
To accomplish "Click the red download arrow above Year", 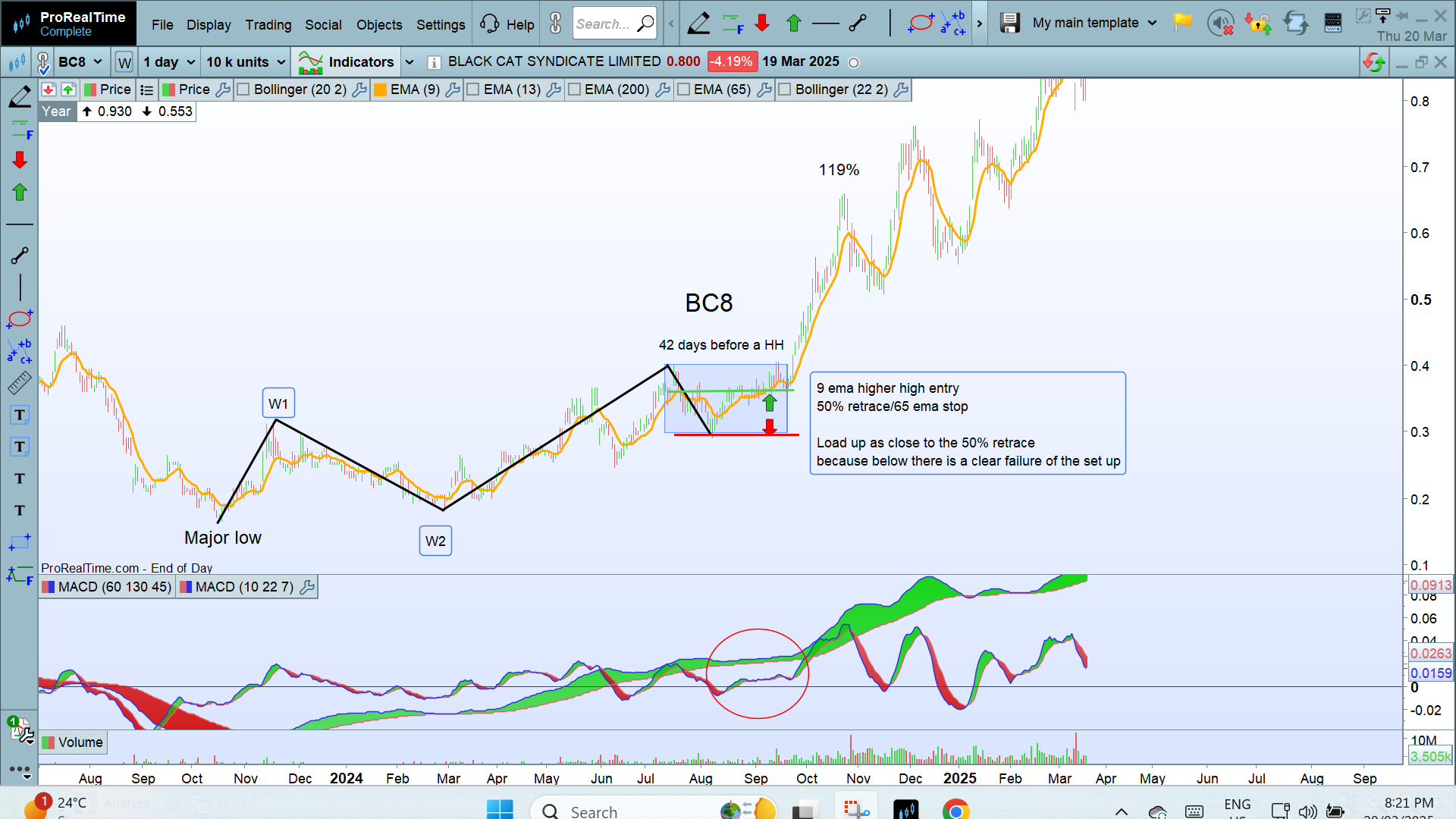I will (x=49, y=89).
